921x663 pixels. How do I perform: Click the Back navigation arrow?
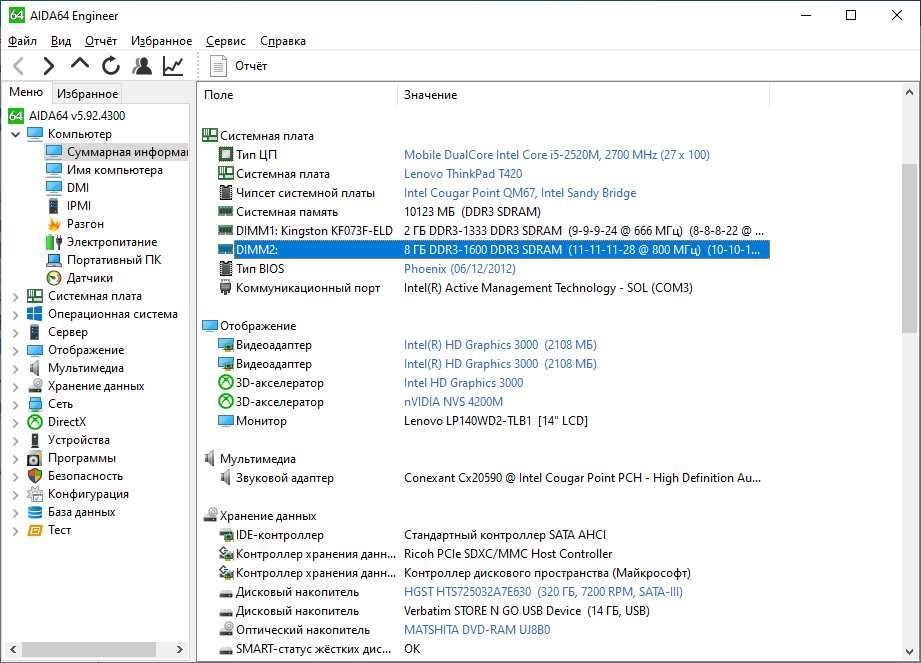[x=19, y=66]
